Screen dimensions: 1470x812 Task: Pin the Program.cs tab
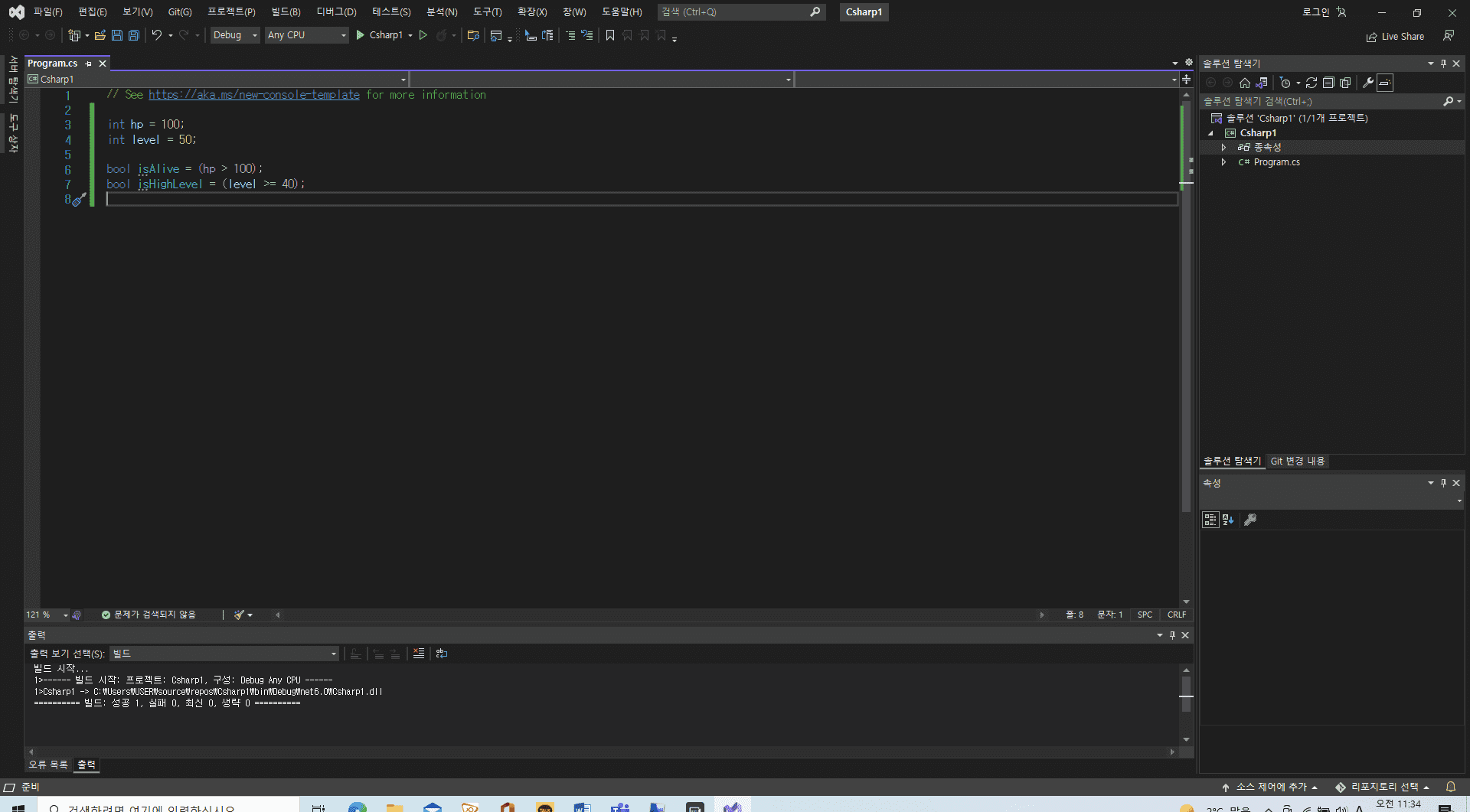[x=88, y=64]
